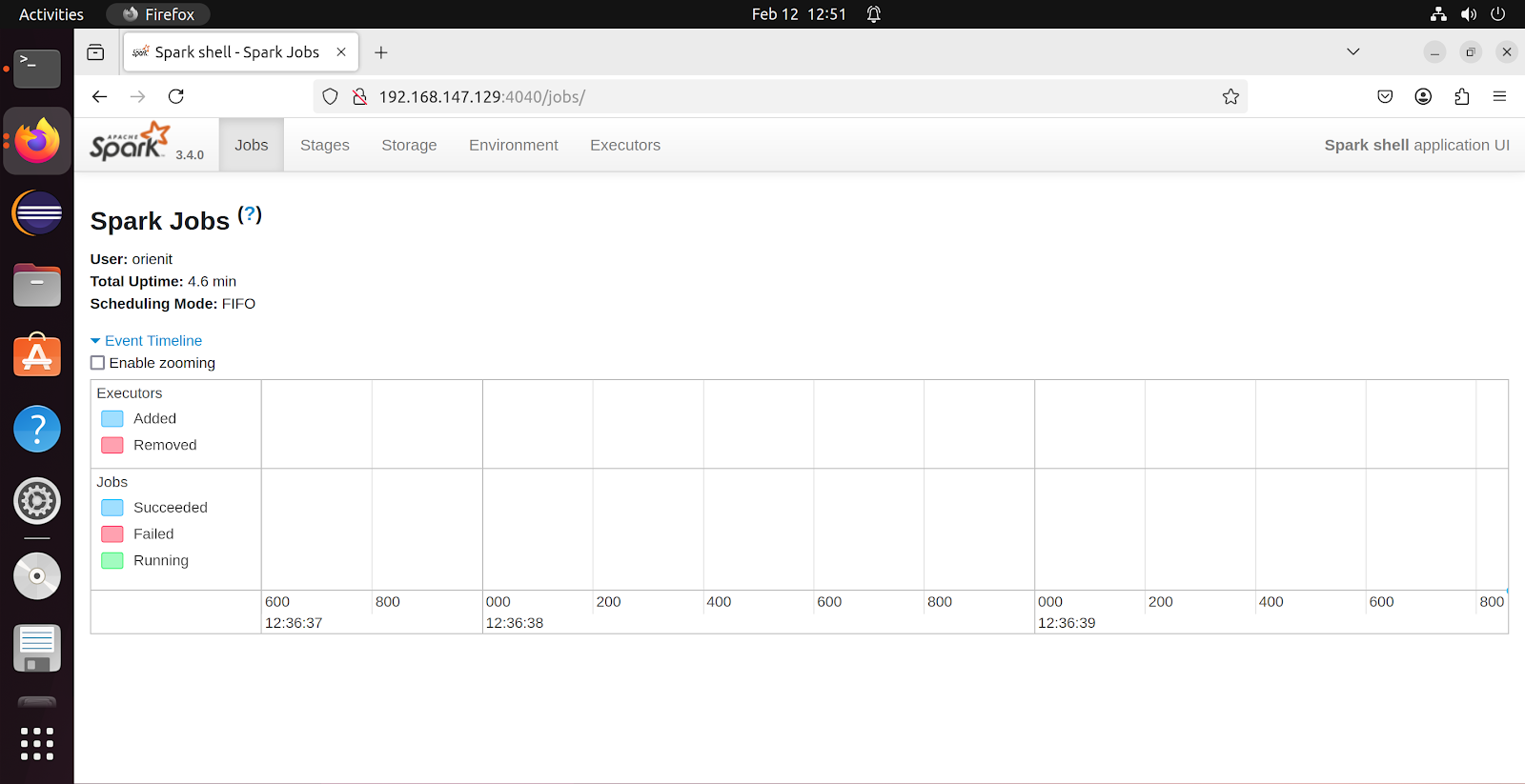Click the 12:36:37 timeline label
The width and height of the screenshot is (1525, 784).
(294, 623)
